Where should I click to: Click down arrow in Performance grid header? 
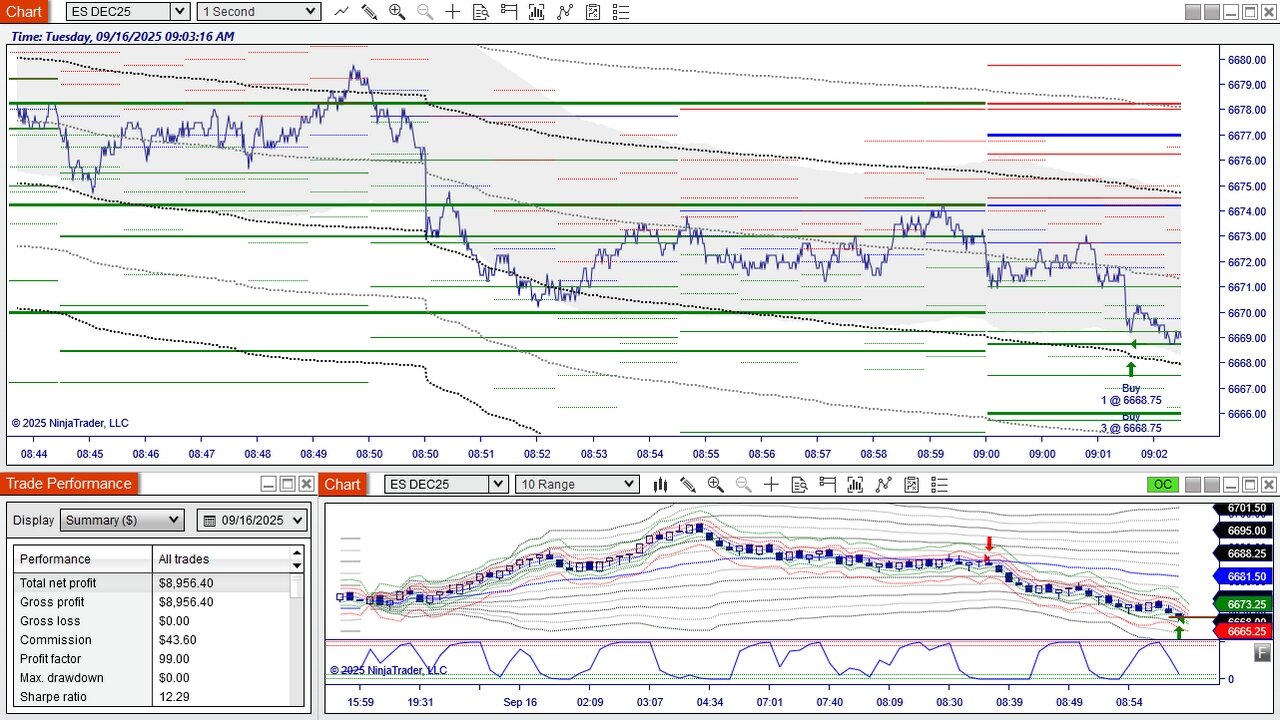296,566
